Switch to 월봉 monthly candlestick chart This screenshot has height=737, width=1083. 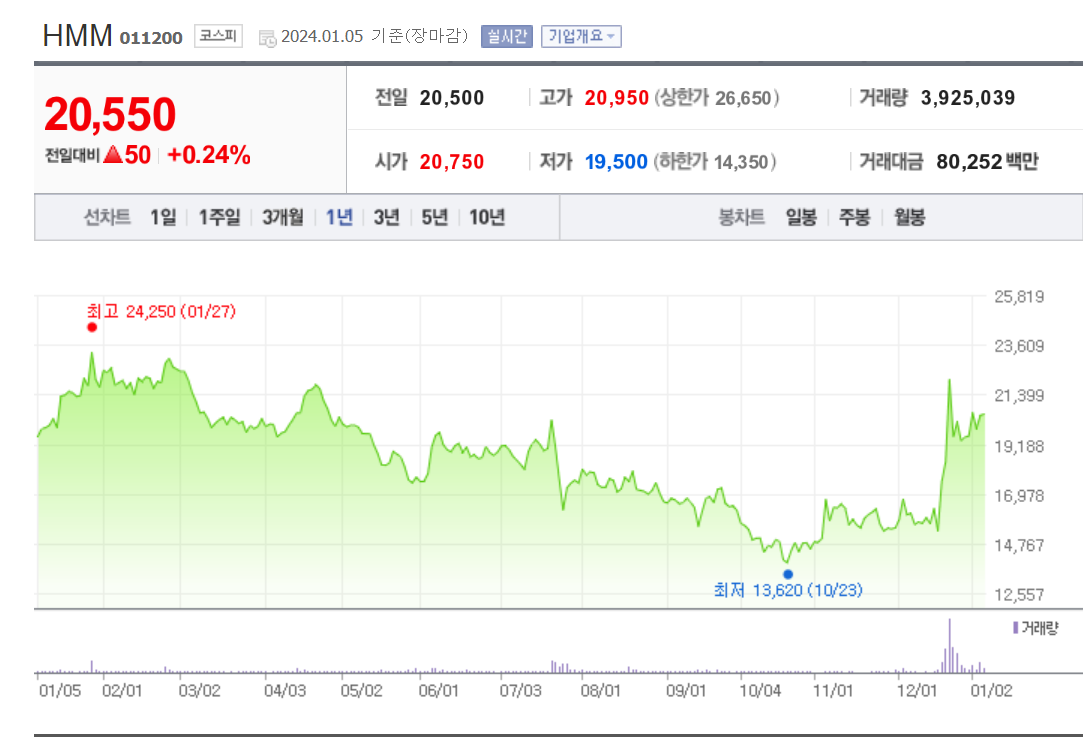[x=910, y=218]
